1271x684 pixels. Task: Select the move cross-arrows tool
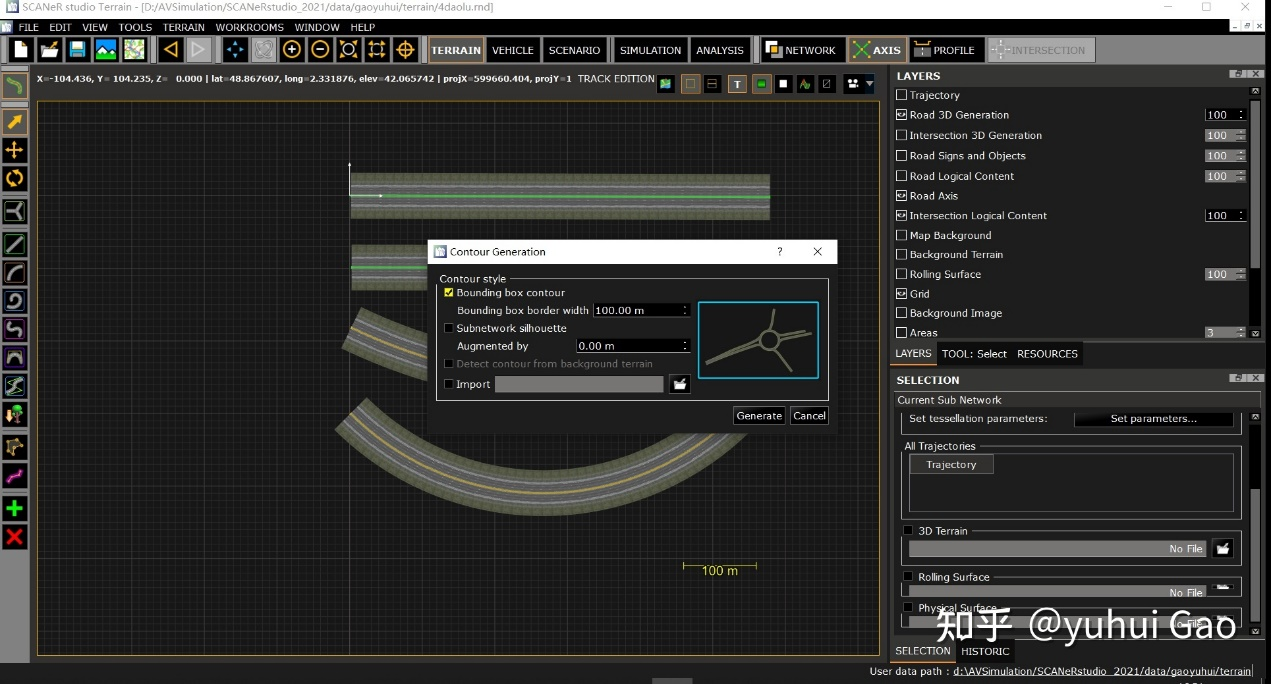[x=14, y=150]
